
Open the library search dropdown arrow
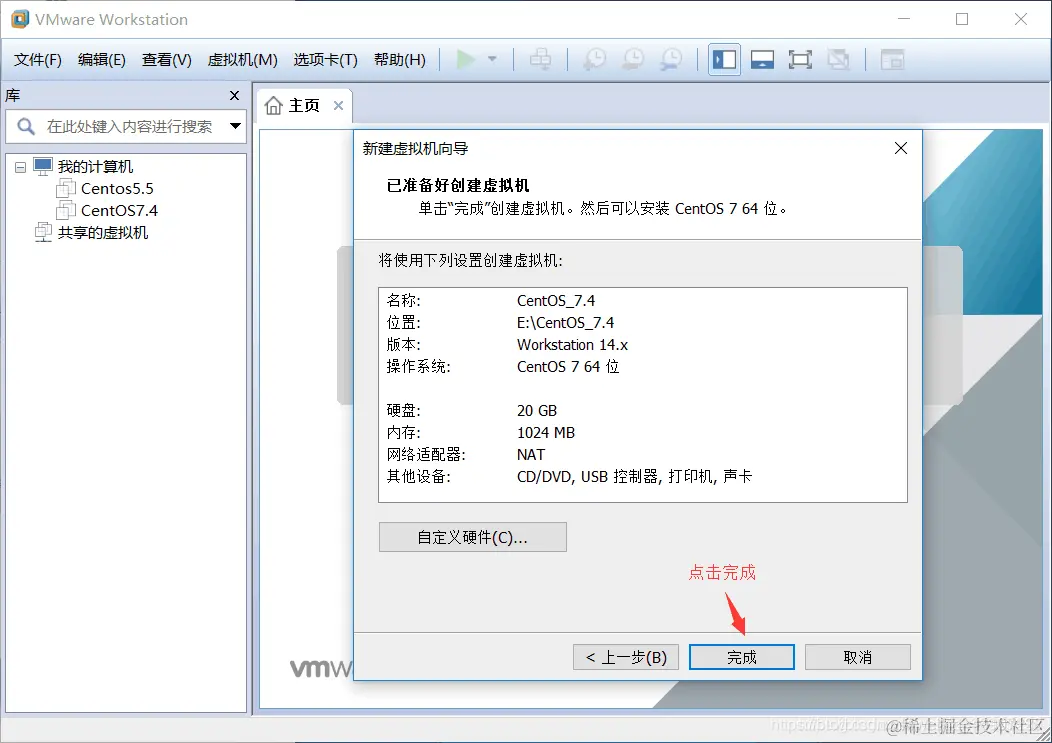234,127
